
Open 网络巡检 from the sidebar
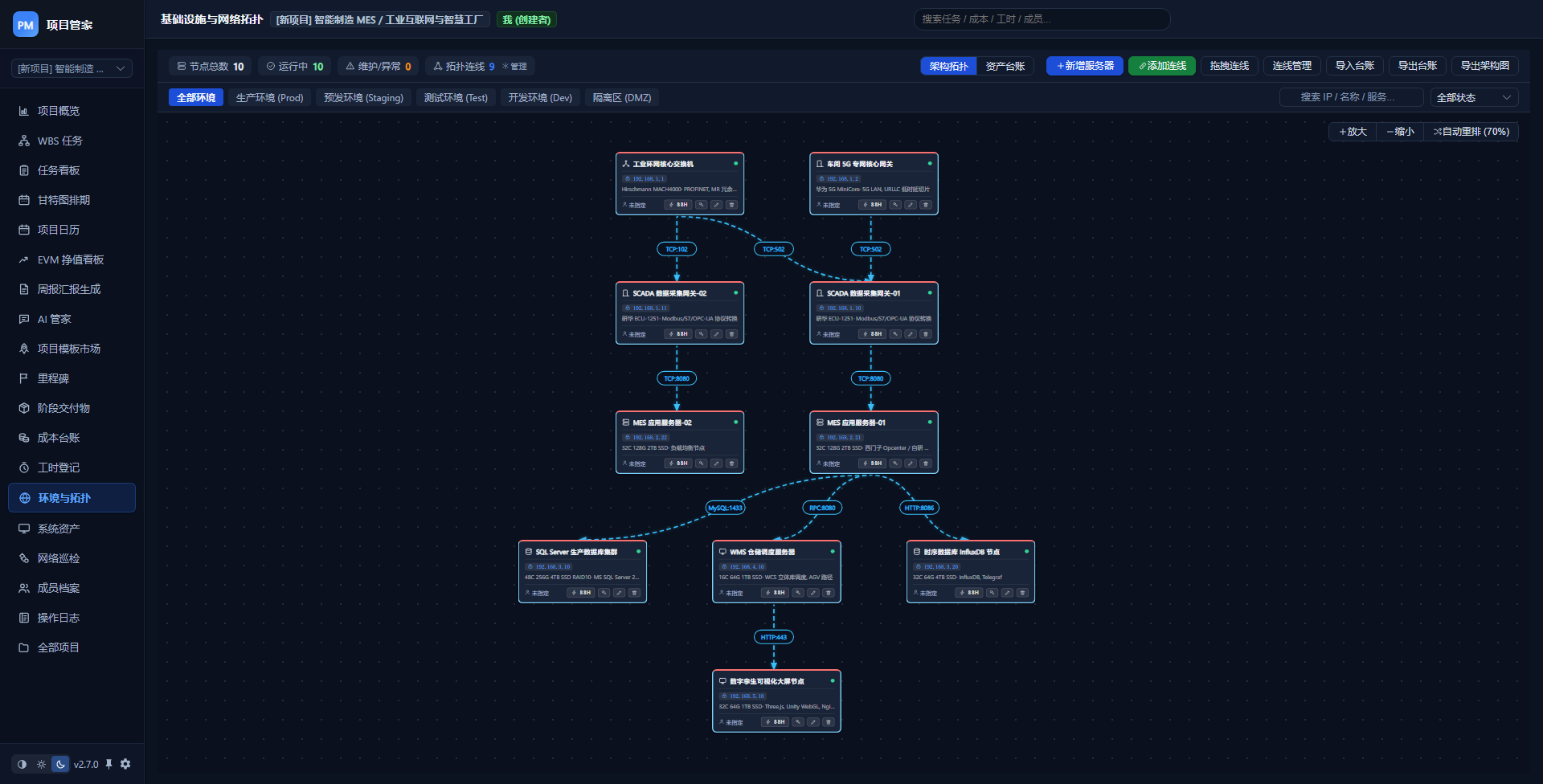pos(72,558)
